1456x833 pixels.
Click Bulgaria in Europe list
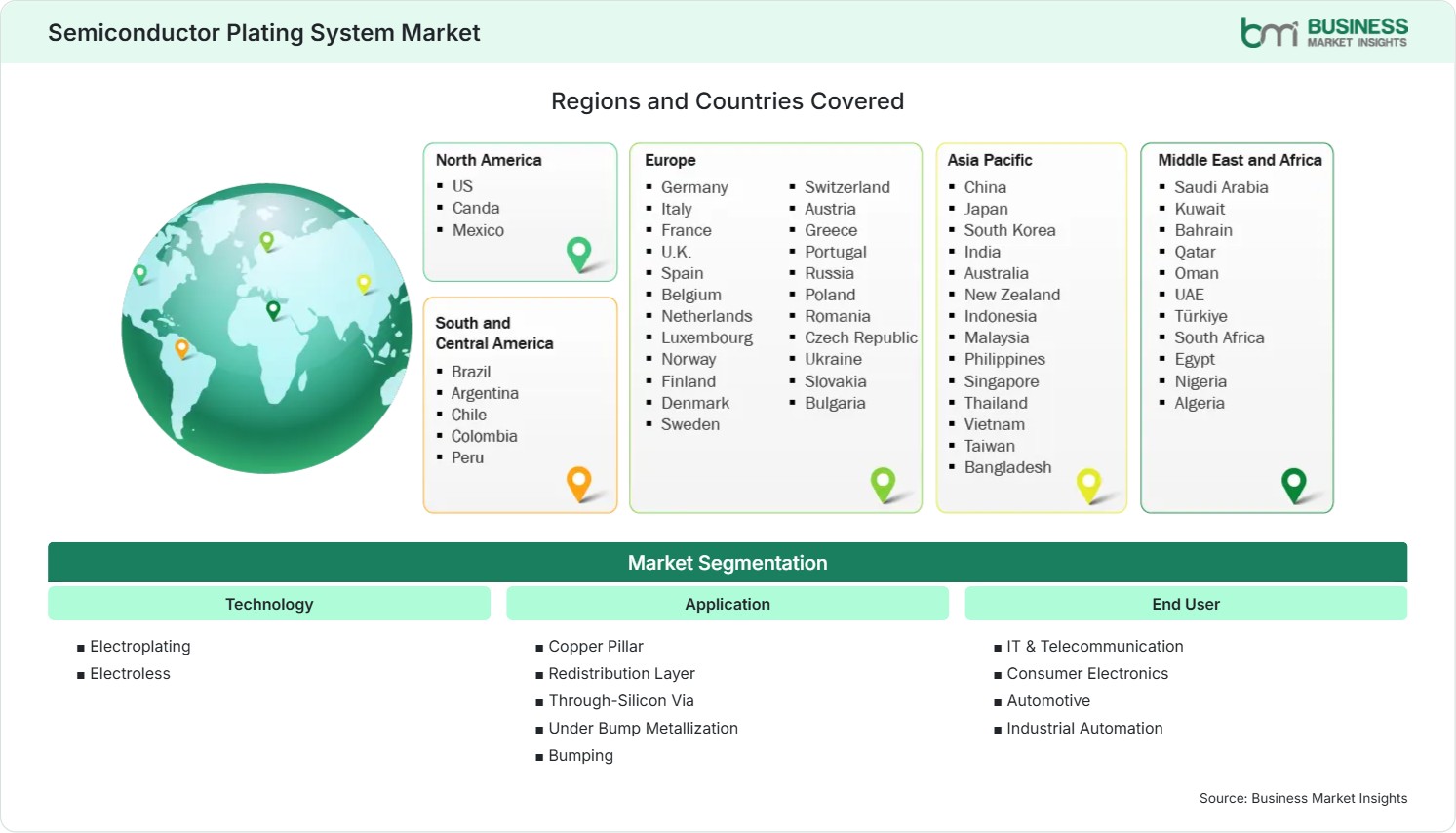pyautogui.click(x=835, y=403)
